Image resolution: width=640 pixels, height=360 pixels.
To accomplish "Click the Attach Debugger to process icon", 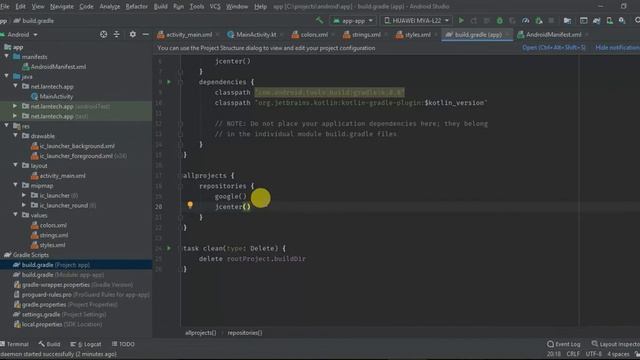I will pos(538,20).
